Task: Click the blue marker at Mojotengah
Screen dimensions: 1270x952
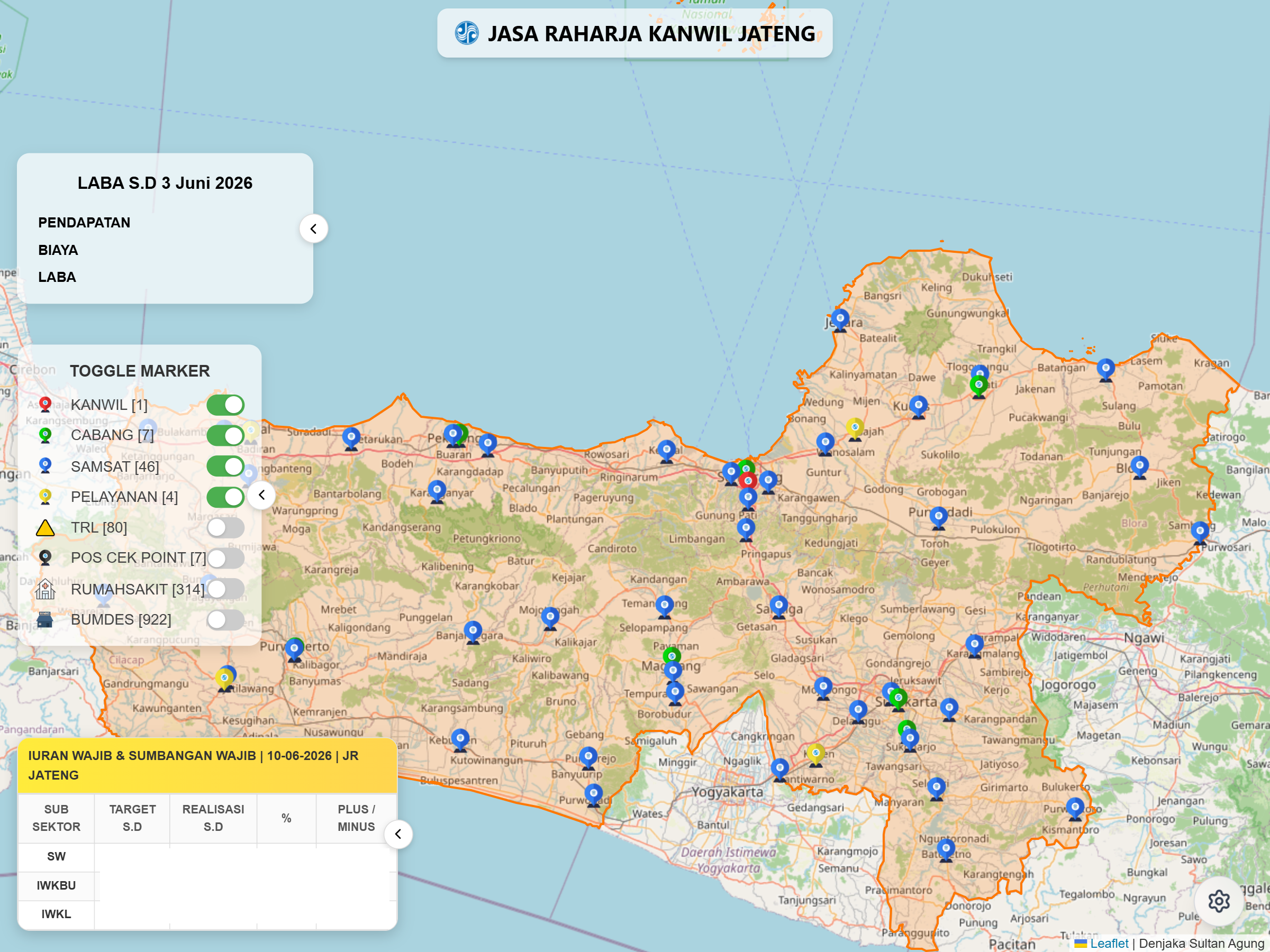Action: pos(550,619)
